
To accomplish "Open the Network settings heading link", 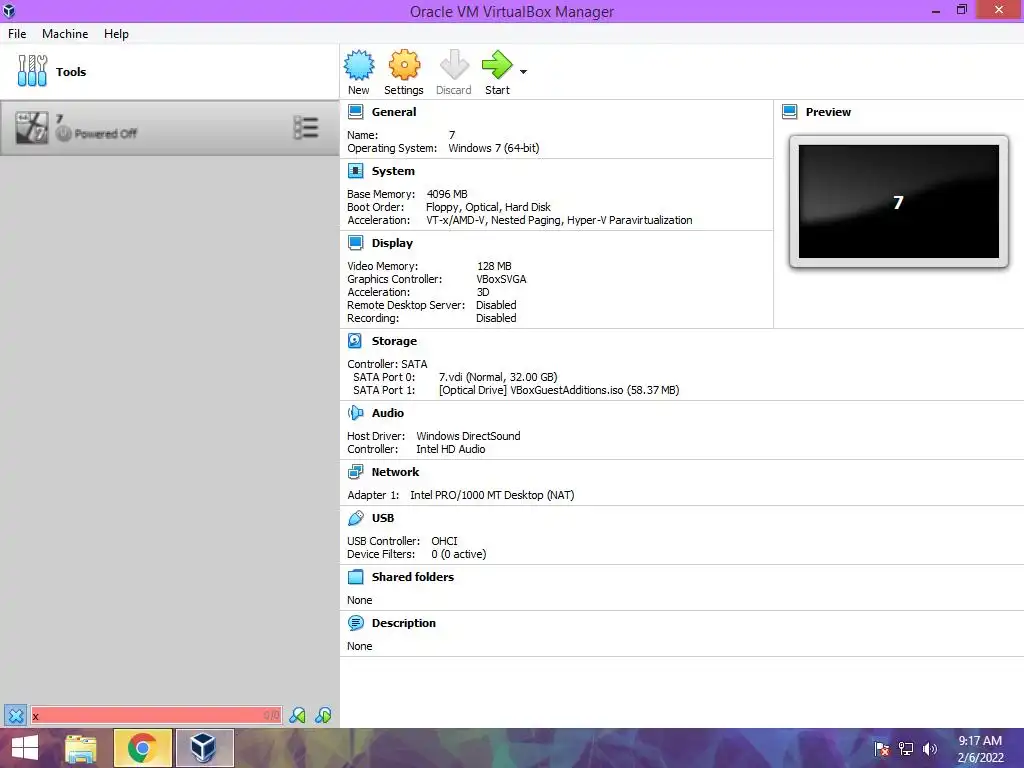I will [x=395, y=472].
